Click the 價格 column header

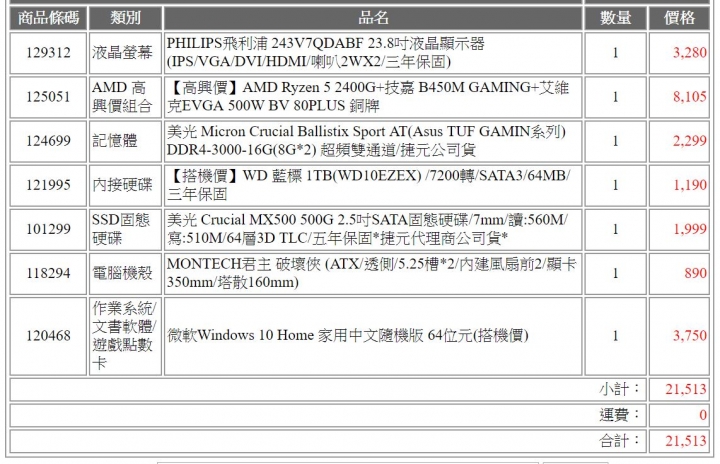point(679,18)
